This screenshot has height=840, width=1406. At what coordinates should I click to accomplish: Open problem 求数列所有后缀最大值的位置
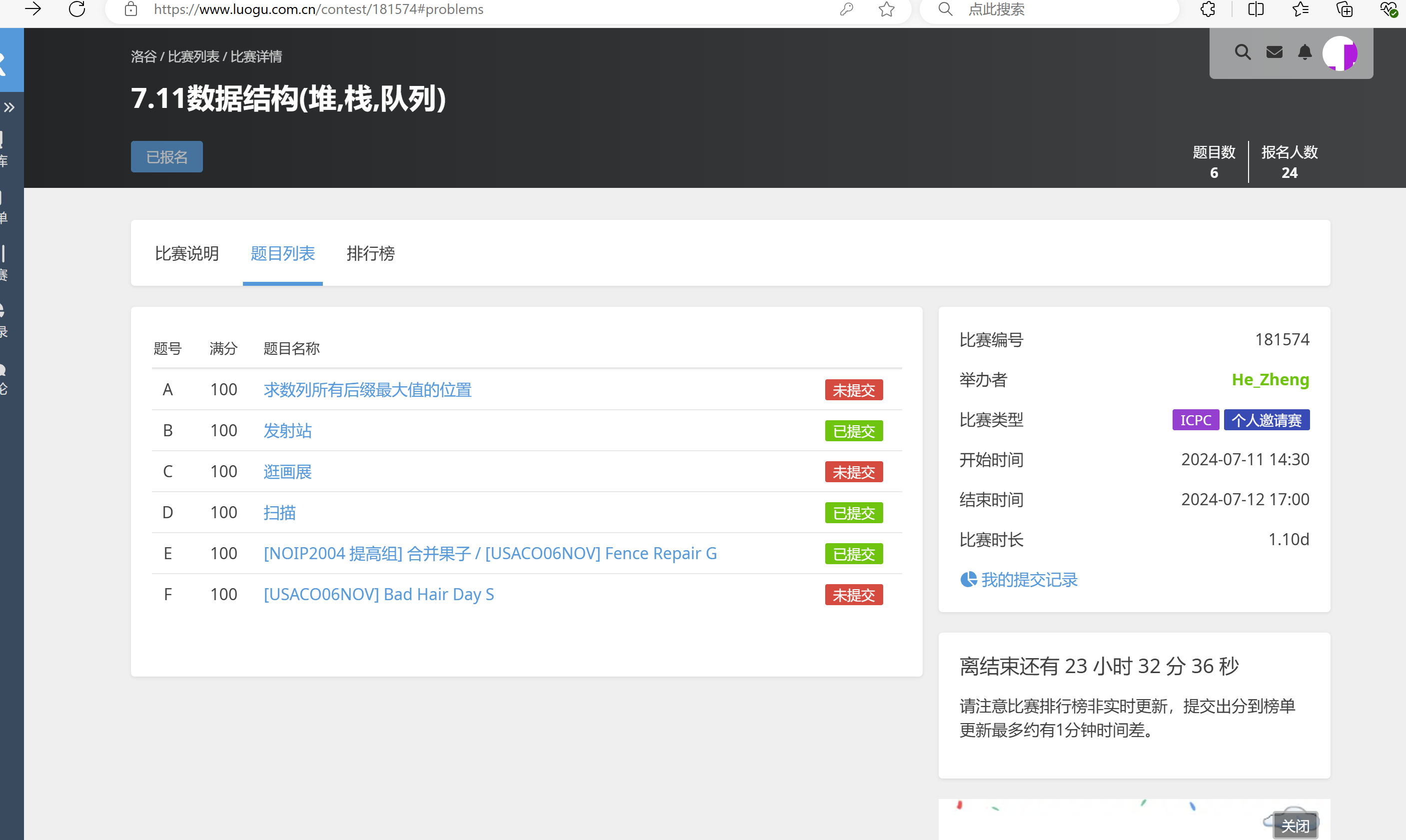click(x=367, y=389)
